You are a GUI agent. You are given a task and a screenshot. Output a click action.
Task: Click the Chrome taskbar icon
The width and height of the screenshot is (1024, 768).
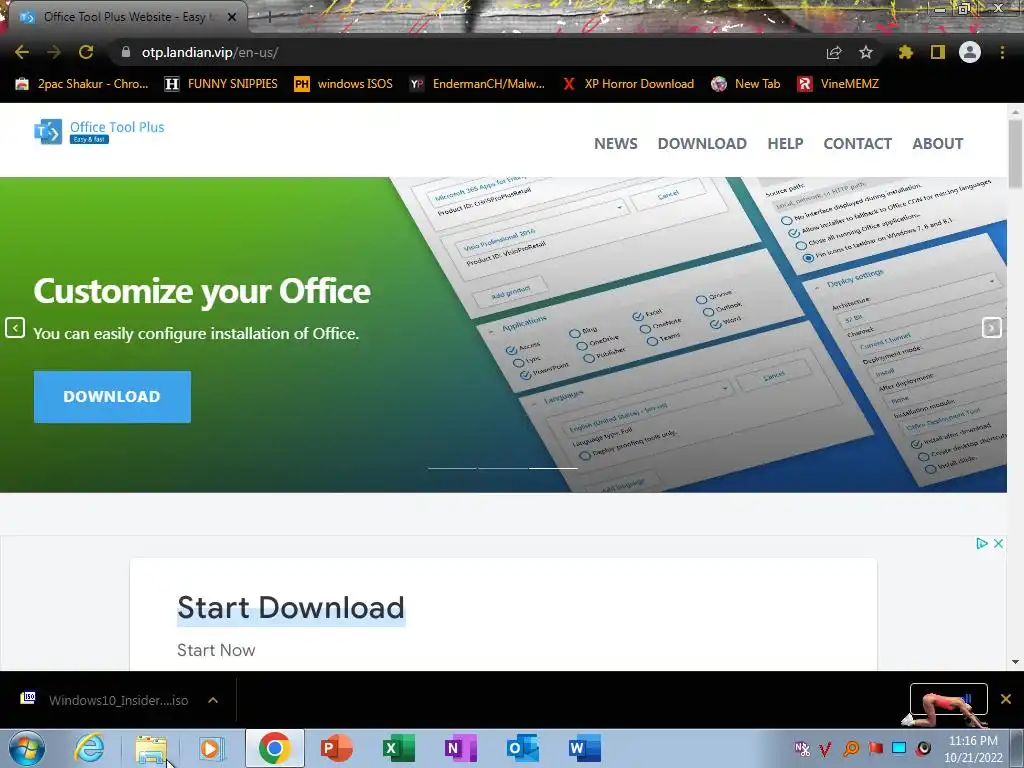[x=275, y=748]
